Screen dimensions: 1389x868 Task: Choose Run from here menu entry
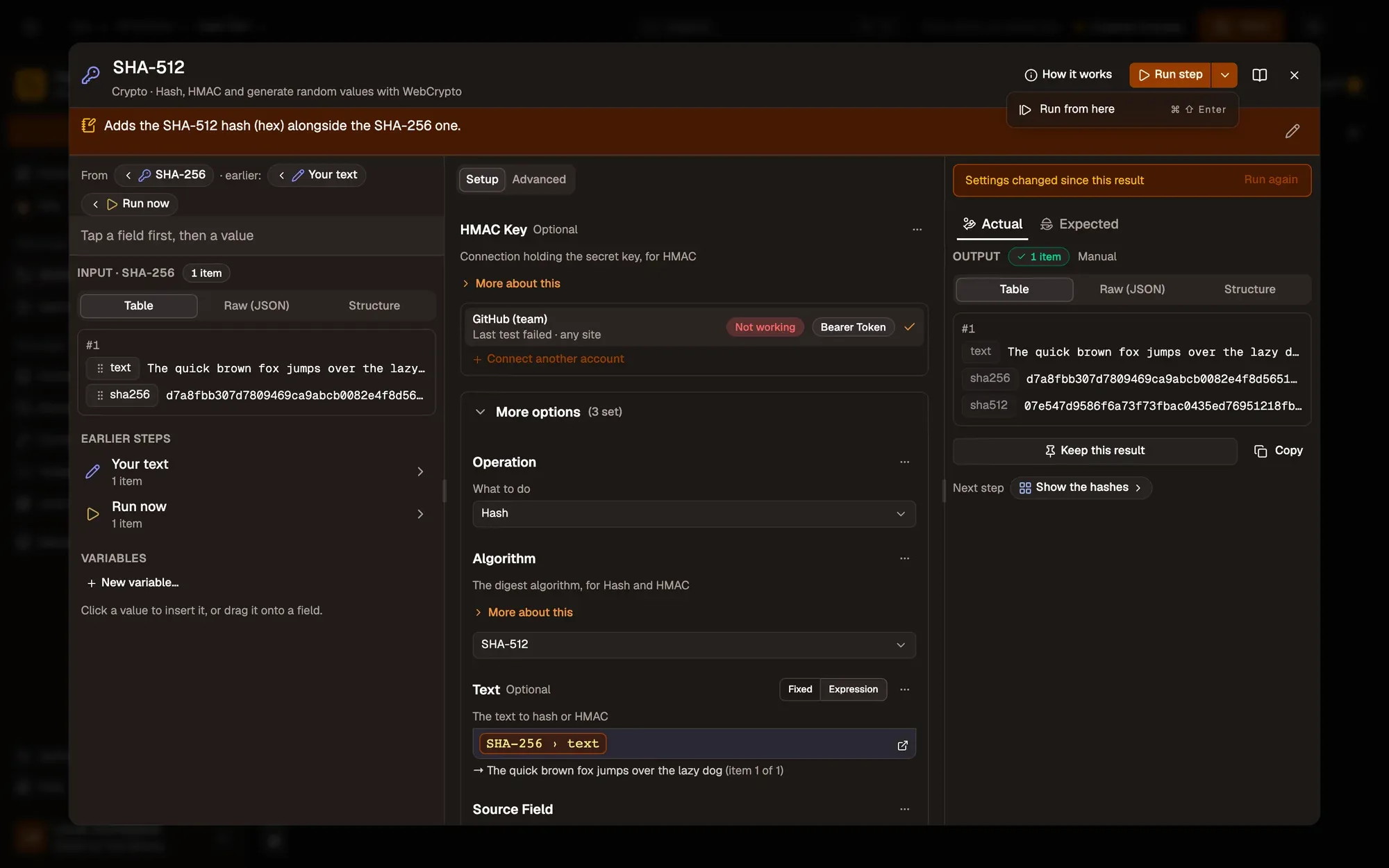click(1122, 110)
